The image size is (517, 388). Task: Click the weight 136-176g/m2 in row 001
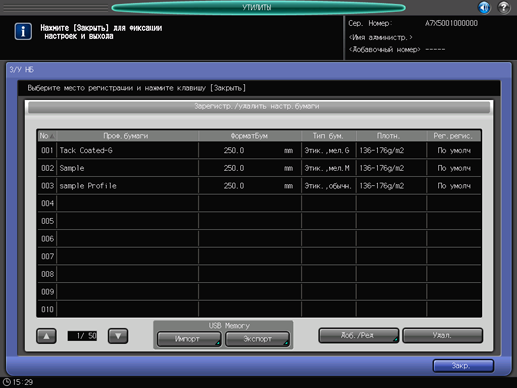pos(382,151)
